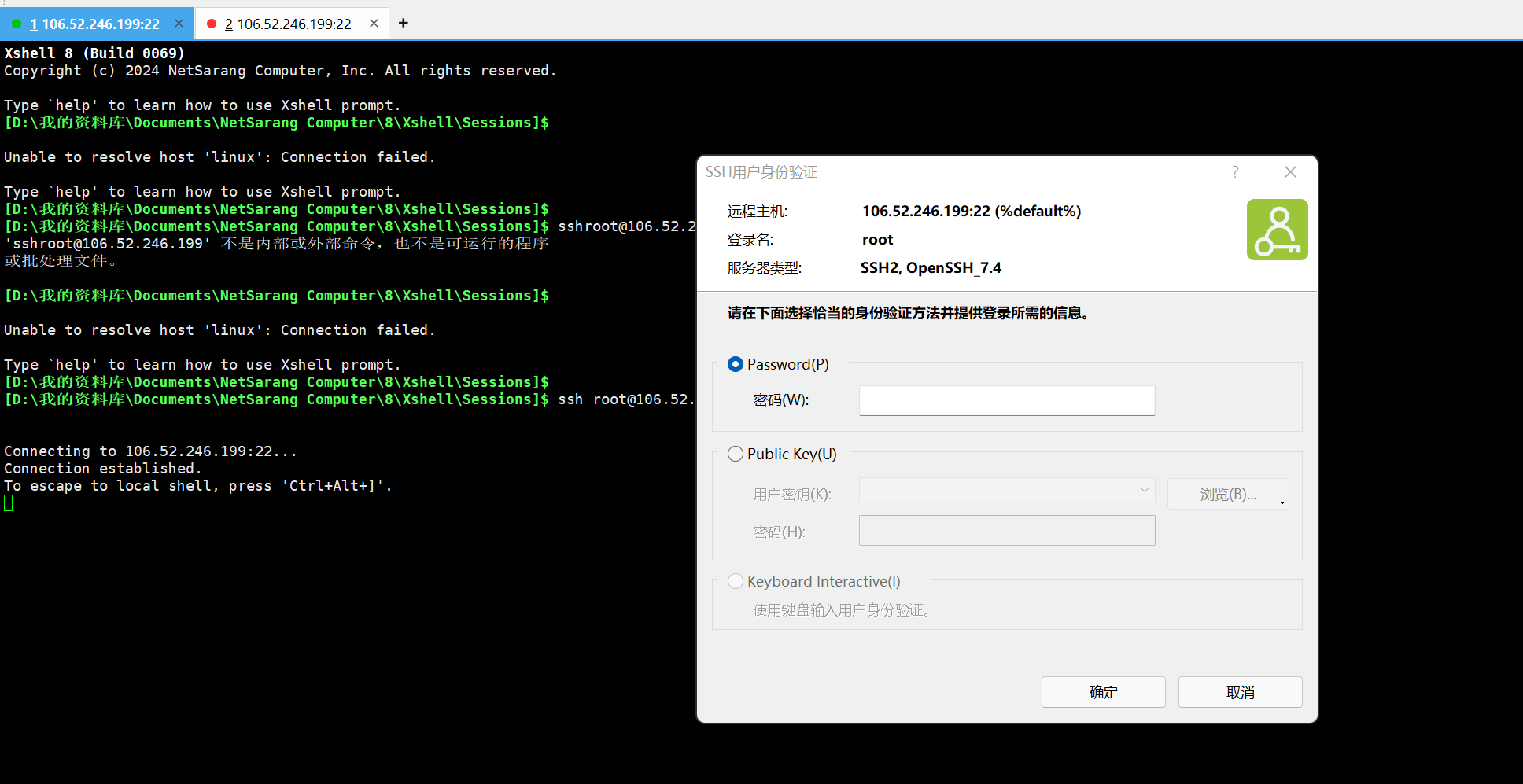
Task: Click the 确定 confirm button
Action: click(1103, 692)
